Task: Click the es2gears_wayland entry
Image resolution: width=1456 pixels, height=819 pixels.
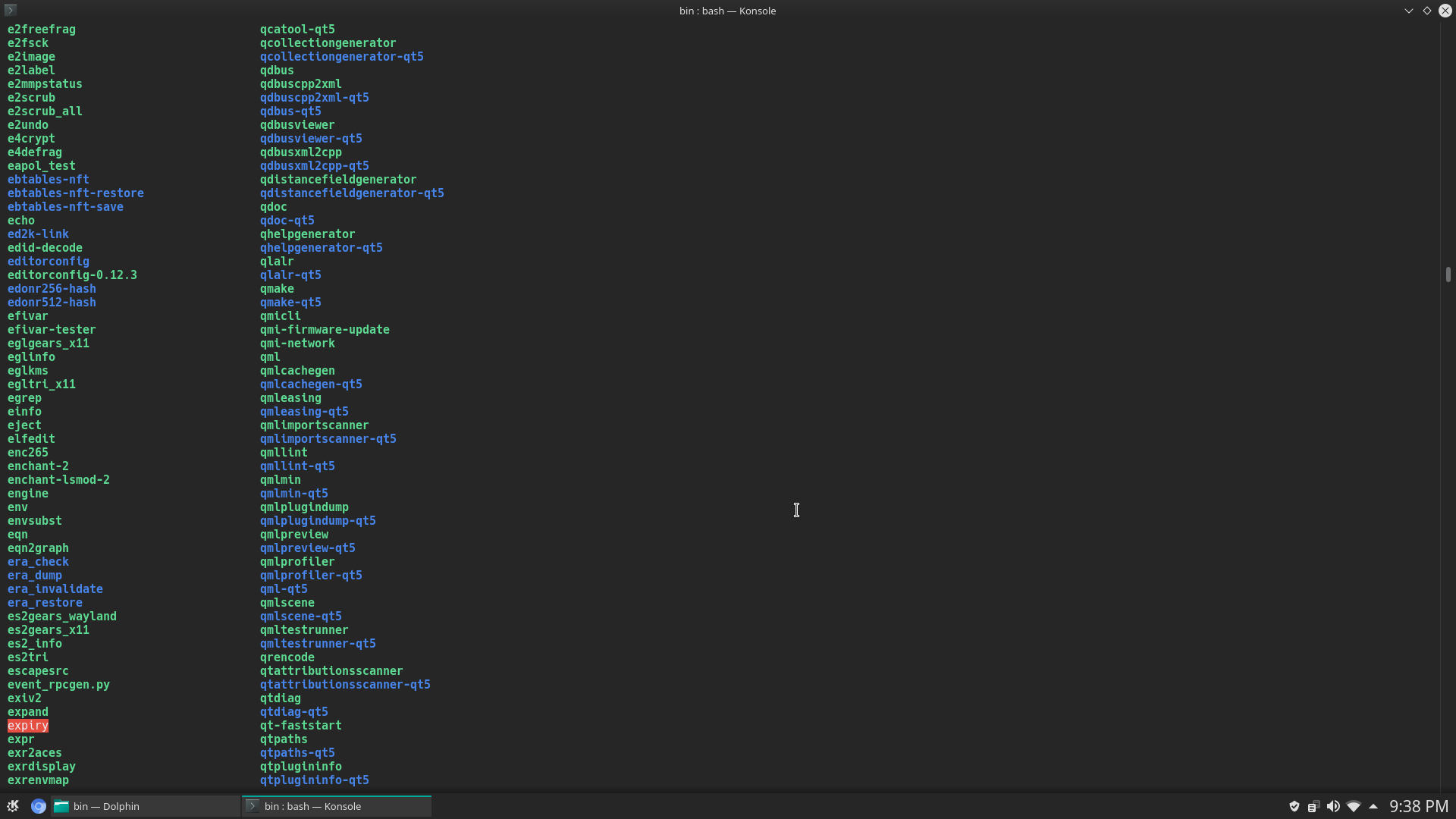Action: tap(62, 617)
